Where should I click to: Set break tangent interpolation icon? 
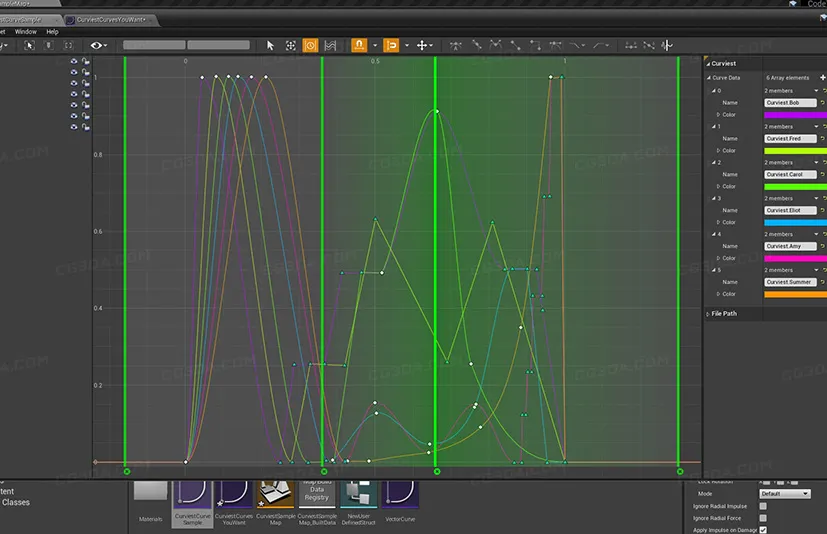(495, 45)
